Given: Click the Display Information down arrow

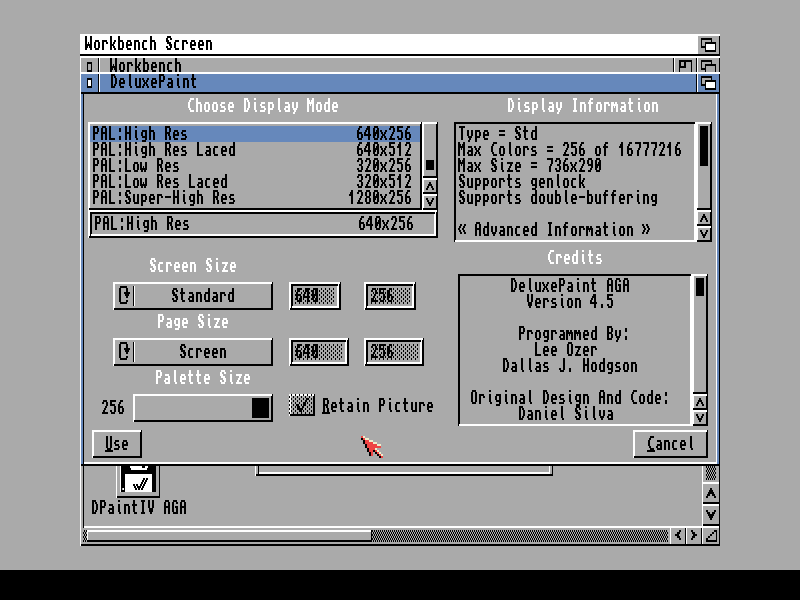Looking at the screenshot, I should tap(704, 234).
